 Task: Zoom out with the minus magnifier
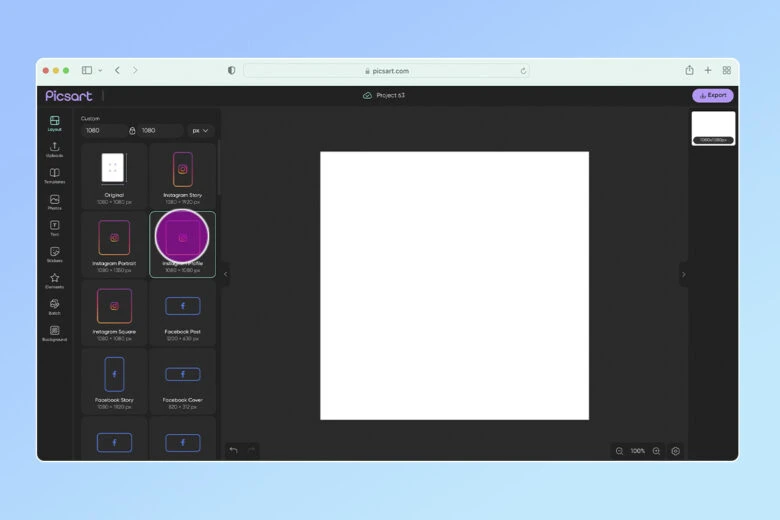click(620, 451)
